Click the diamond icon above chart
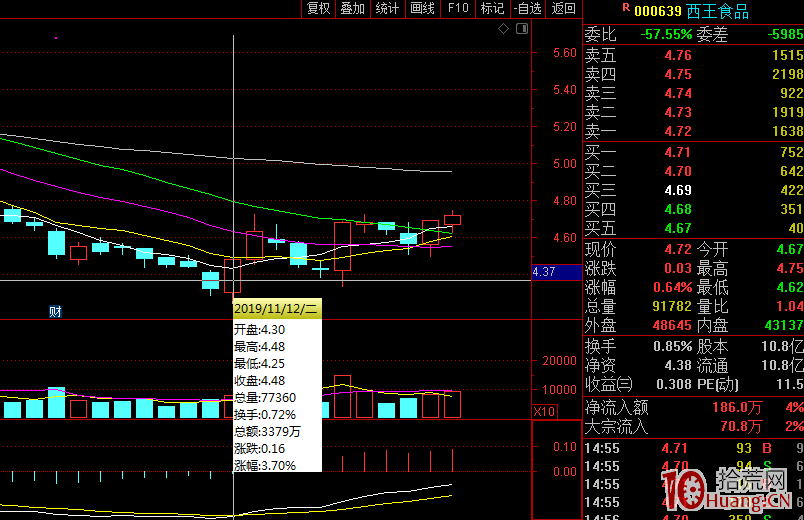 [x=504, y=29]
